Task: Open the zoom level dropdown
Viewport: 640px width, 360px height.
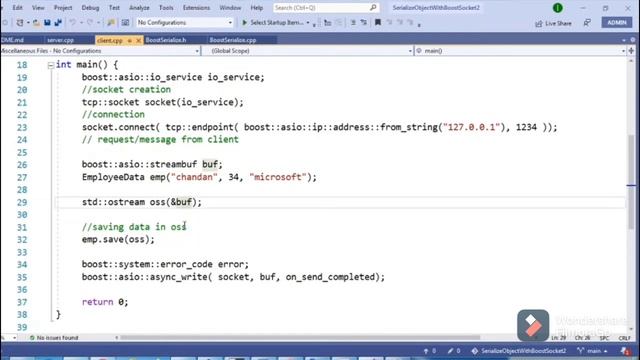Action: (x=14, y=338)
